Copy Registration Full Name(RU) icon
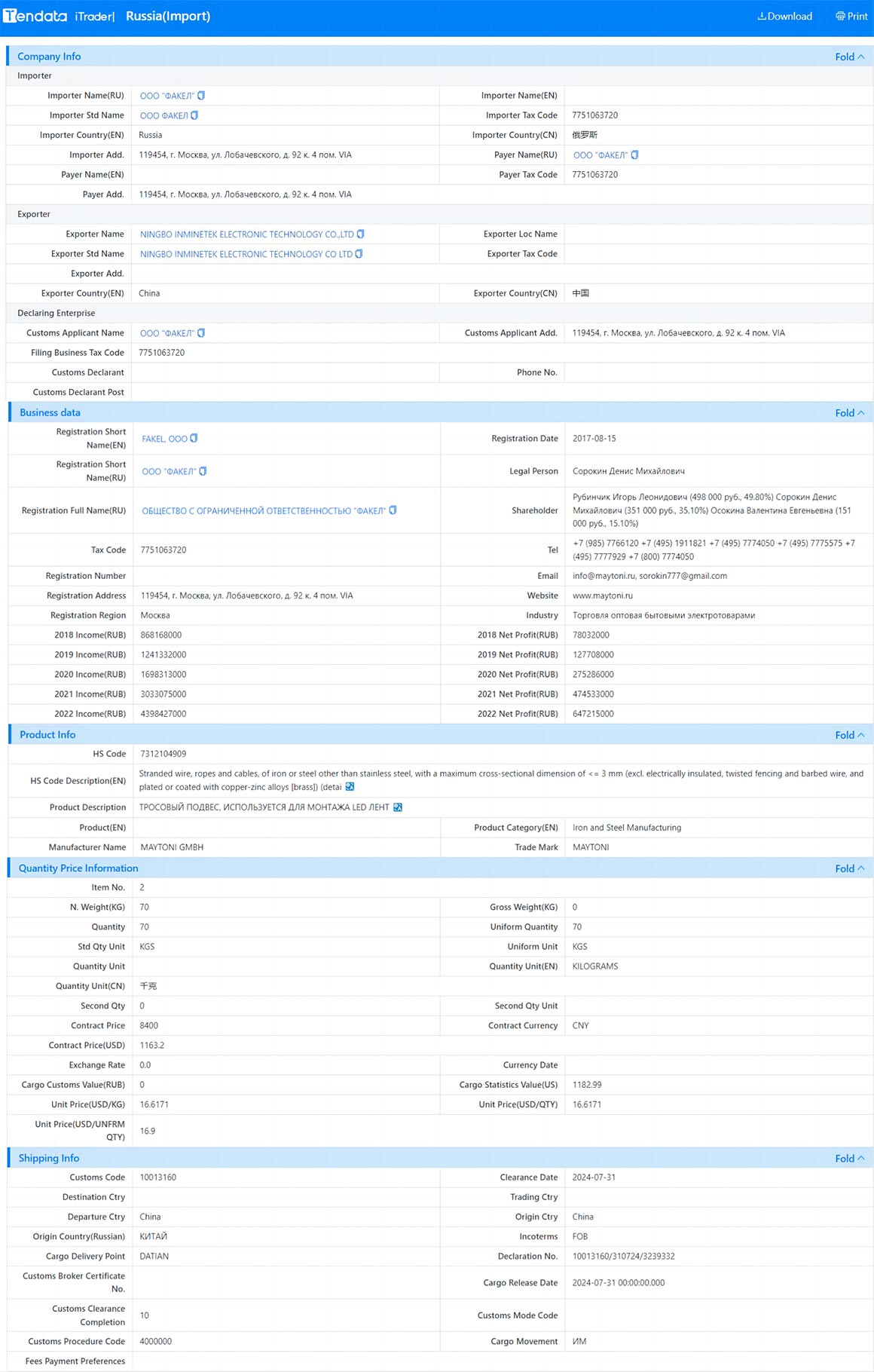 (393, 510)
